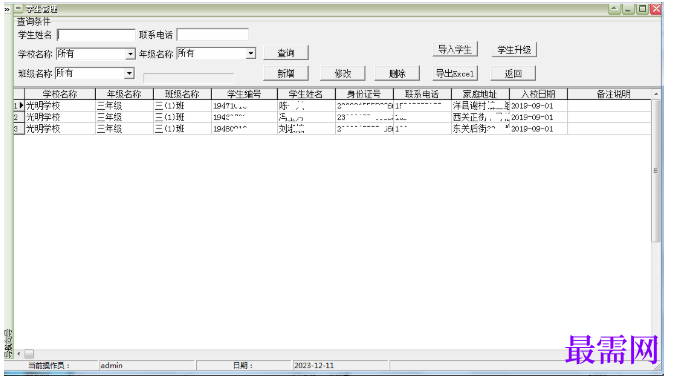Select row 1 via its row indicator
The height and width of the screenshot is (381, 677).
[x=19, y=105]
